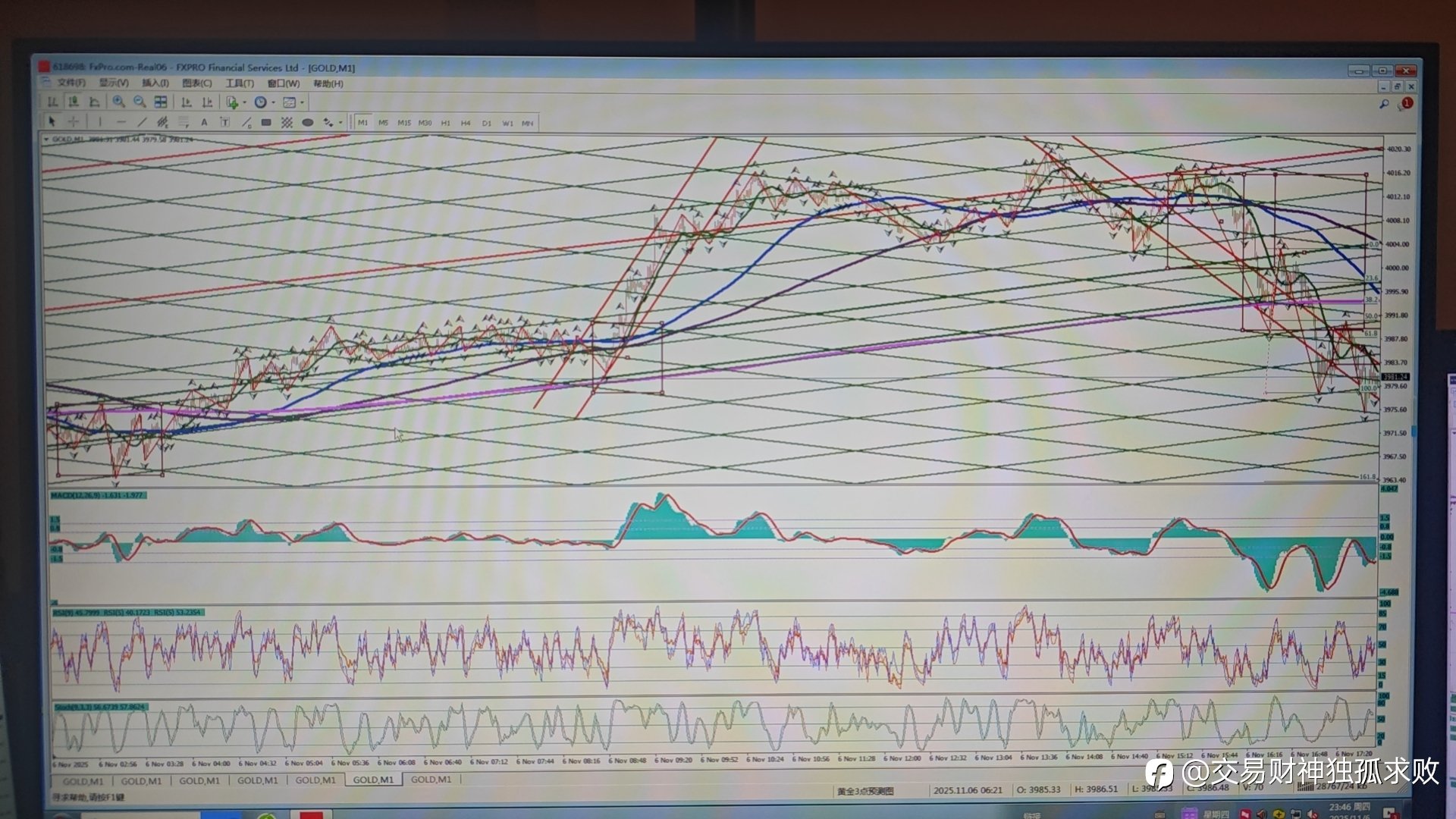Open the periods clock dropdown arrow
This screenshot has width=1456, height=819.
click(274, 102)
